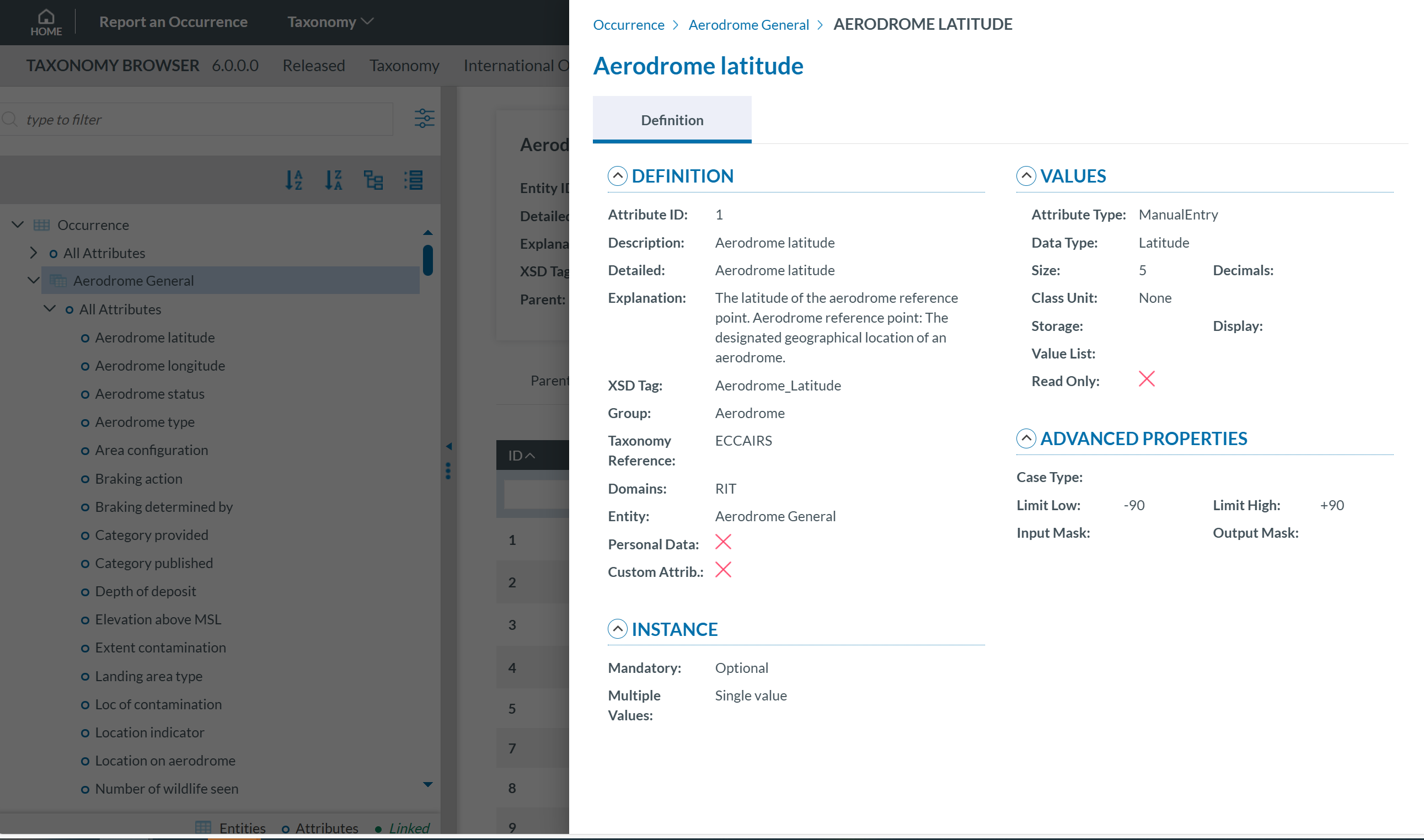Open the filter settings sliders icon

pos(424,119)
